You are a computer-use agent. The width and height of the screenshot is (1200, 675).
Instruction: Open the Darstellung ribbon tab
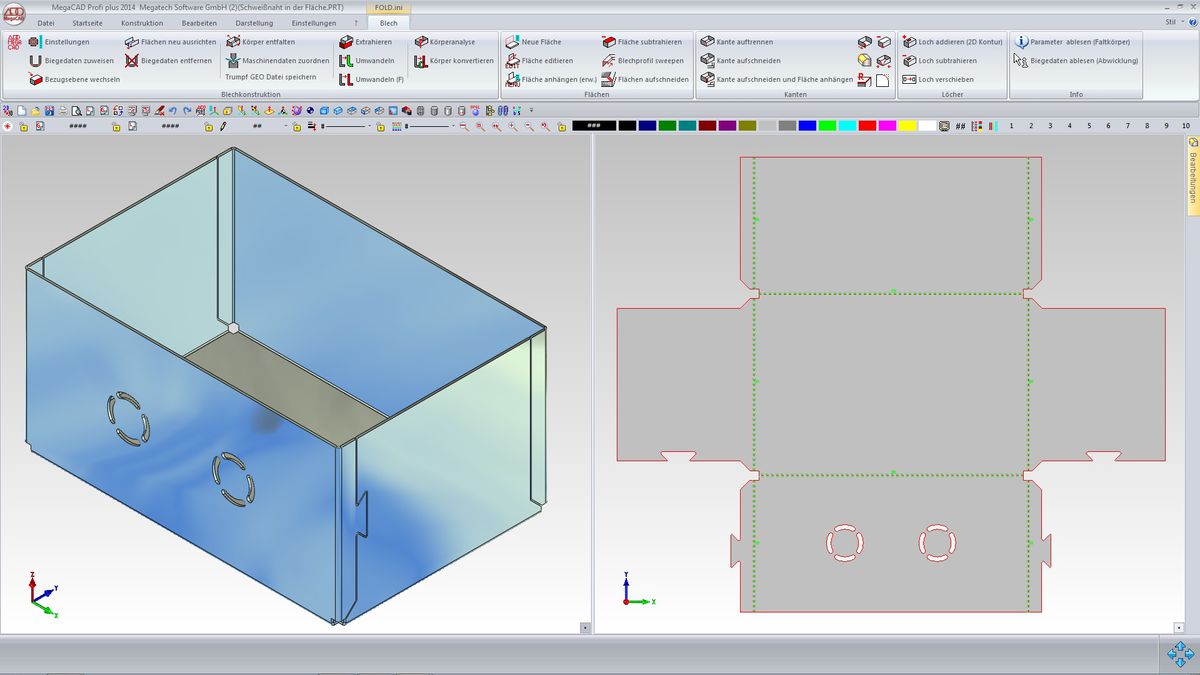[253, 22]
